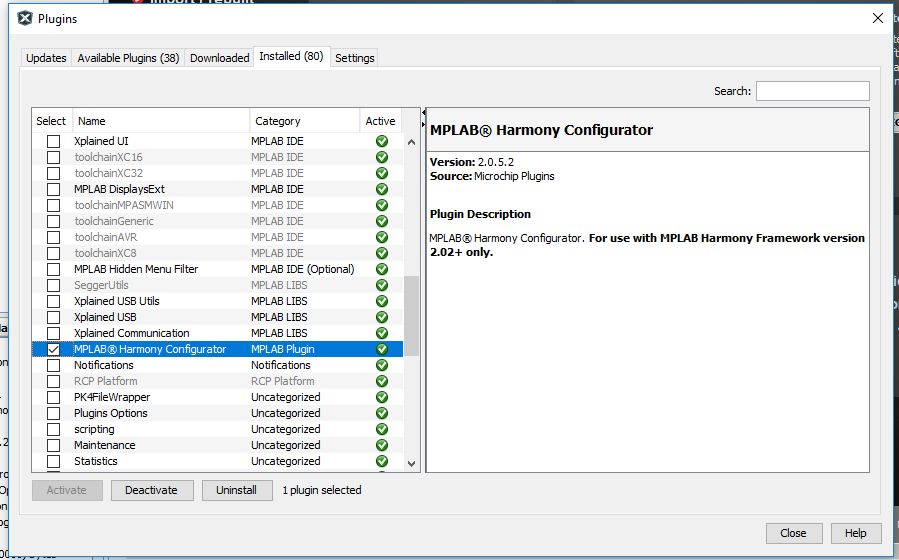Tick the checkbox for Xplained UI
This screenshot has width=899, height=560.
point(53,141)
